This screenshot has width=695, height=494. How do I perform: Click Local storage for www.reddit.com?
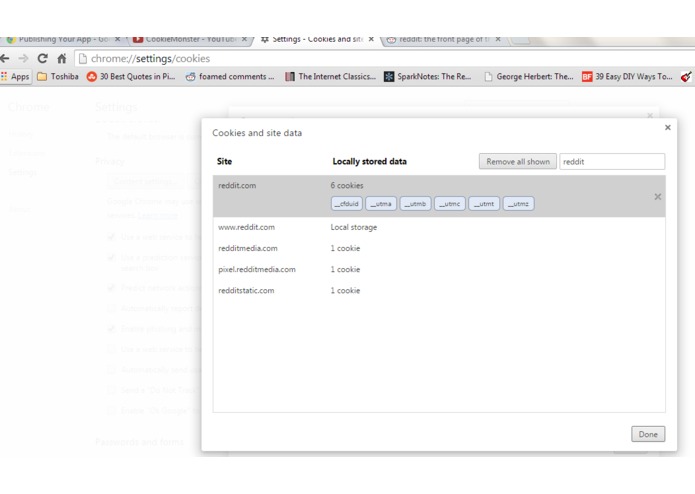pyautogui.click(x=354, y=227)
